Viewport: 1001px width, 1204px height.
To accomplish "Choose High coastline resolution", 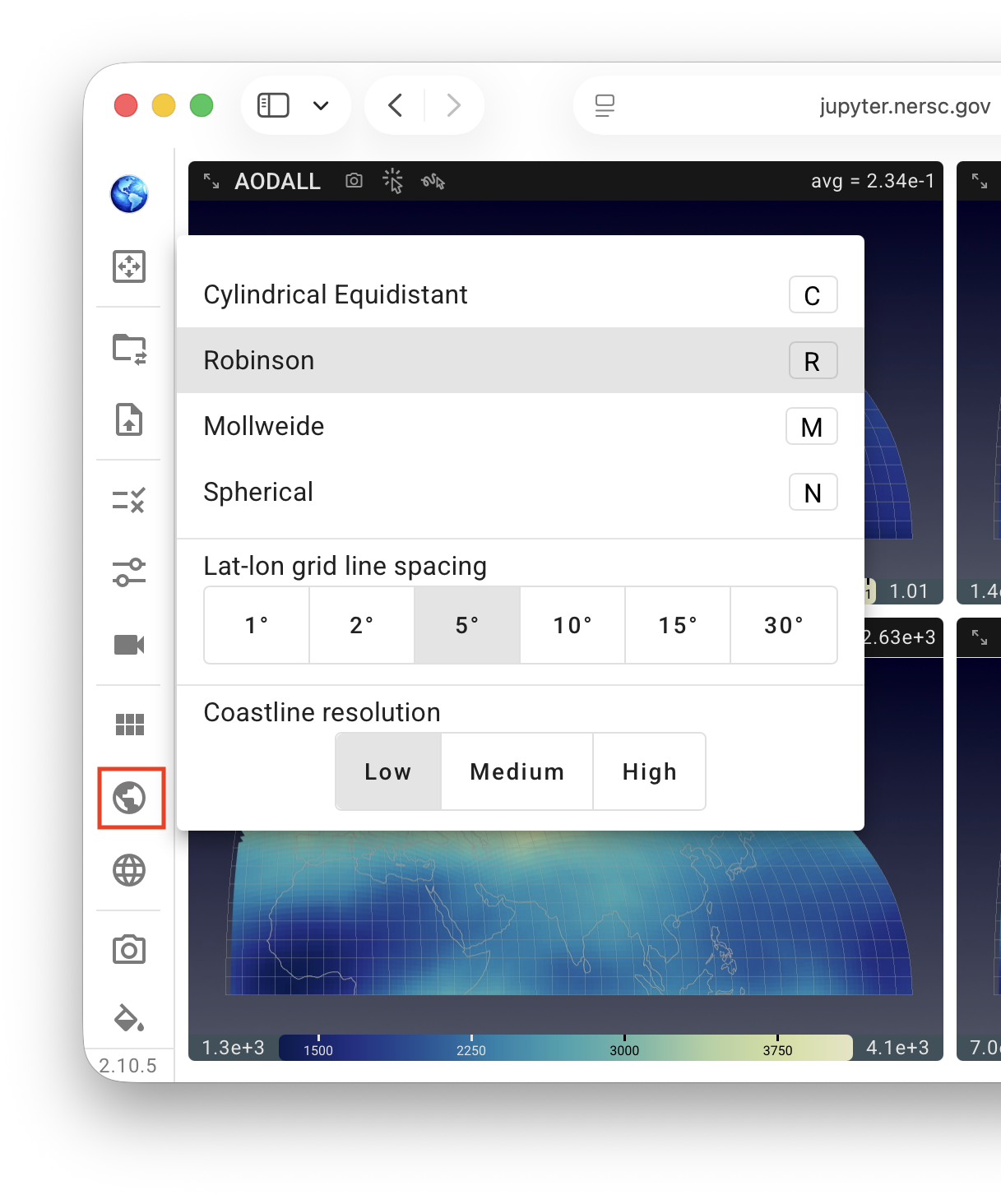I will 650,771.
